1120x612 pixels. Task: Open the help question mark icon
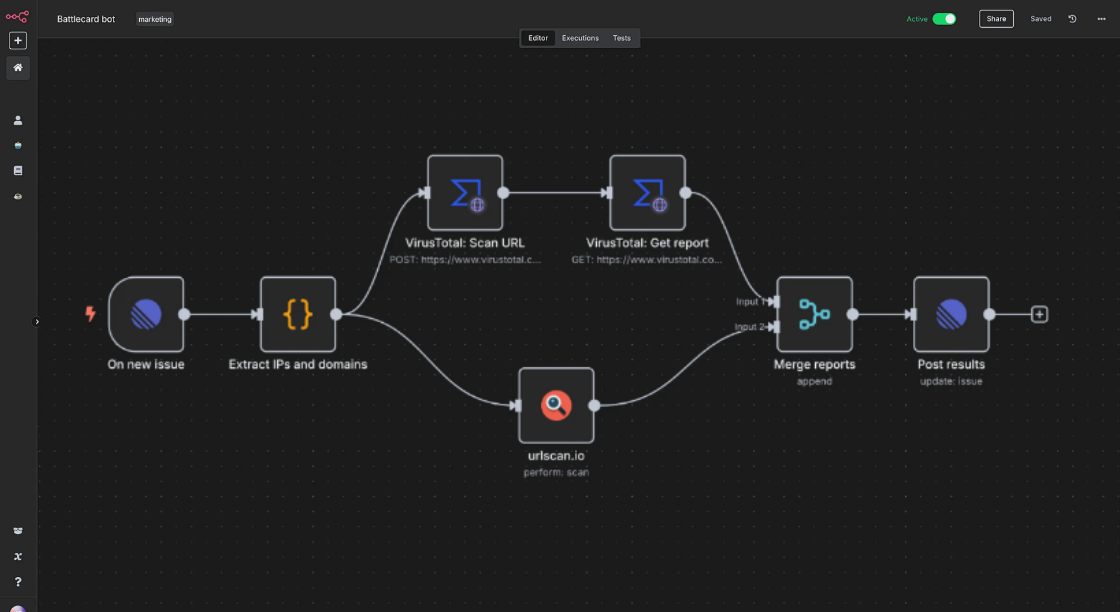[18, 582]
